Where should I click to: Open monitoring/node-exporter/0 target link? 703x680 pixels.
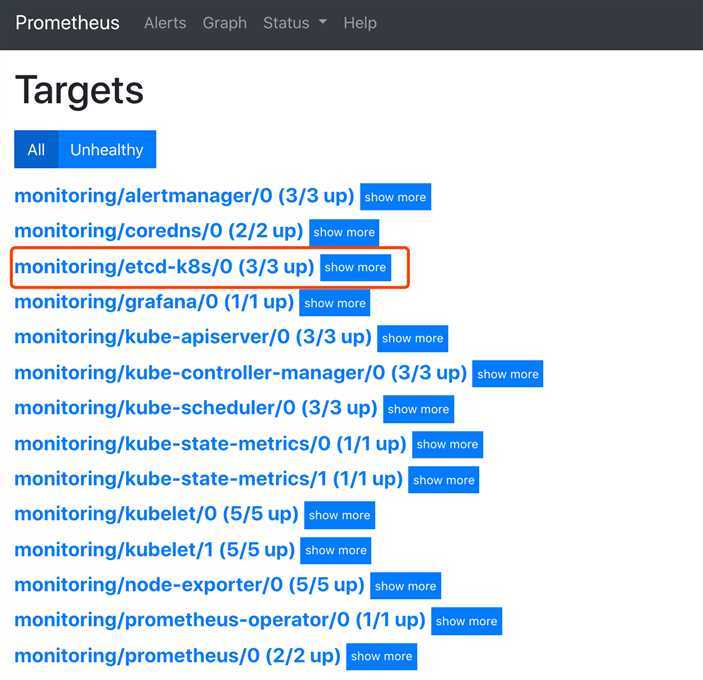[x=189, y=585]
